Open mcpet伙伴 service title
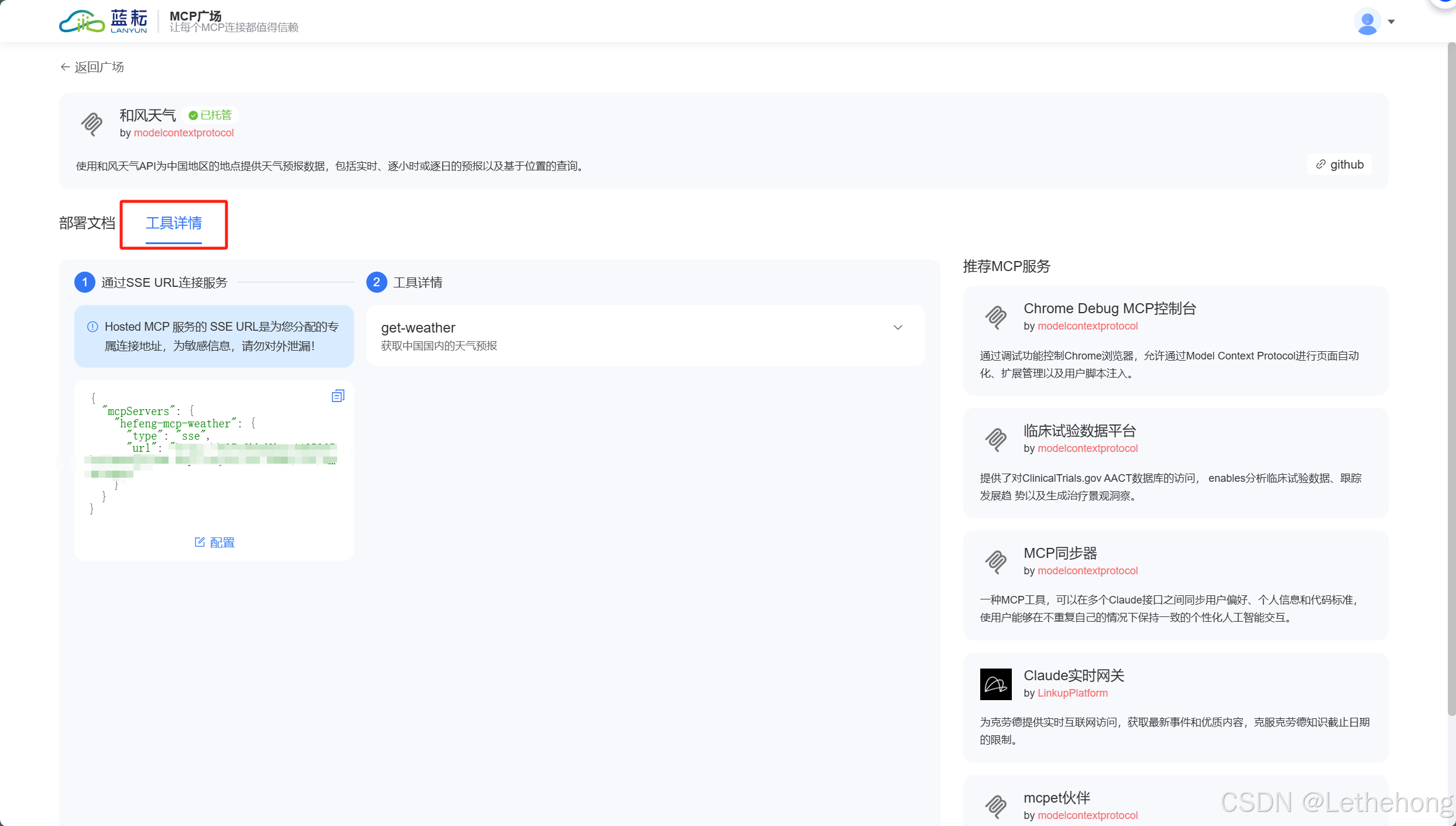 pyautogui.click(x=1057, y=798)
